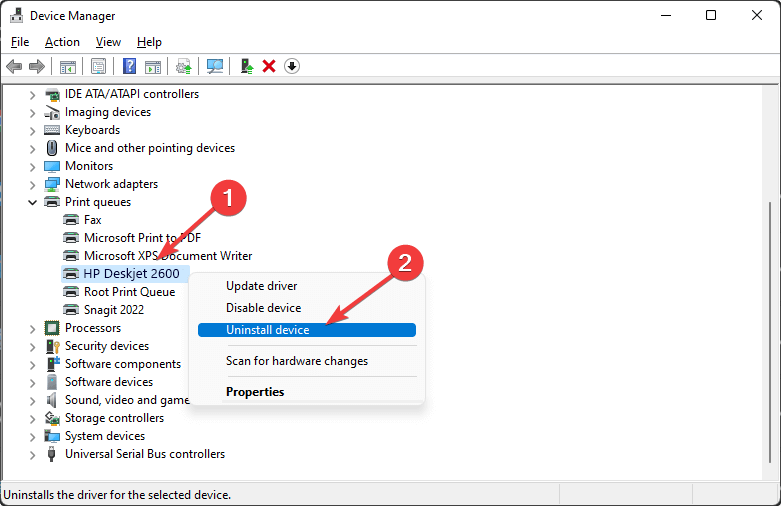Expand the System devices node
The image size is (781, 506).
tap(32, 437)
